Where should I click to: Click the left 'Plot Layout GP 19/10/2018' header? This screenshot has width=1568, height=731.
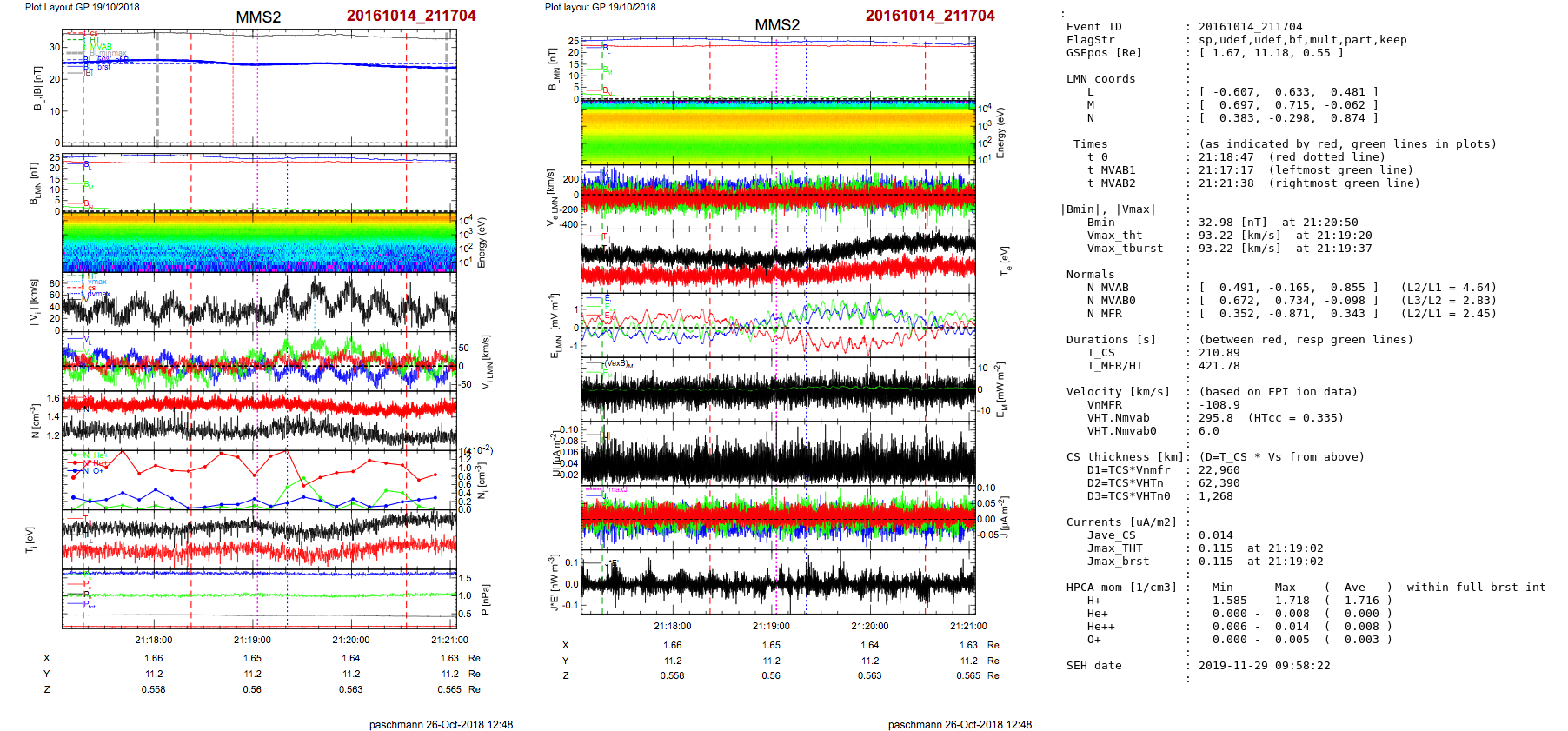tap(82, 7)
